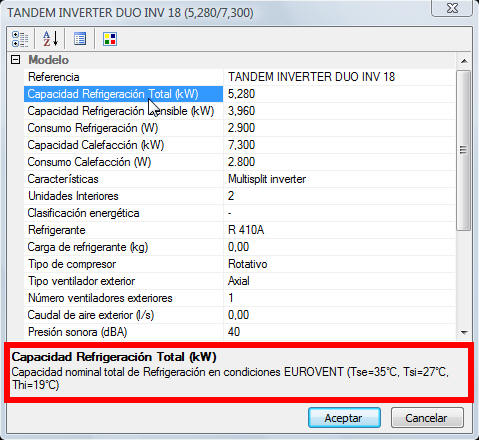
Task: Click the four-colored squares toolbar icon
Action: tap(110, 39)
